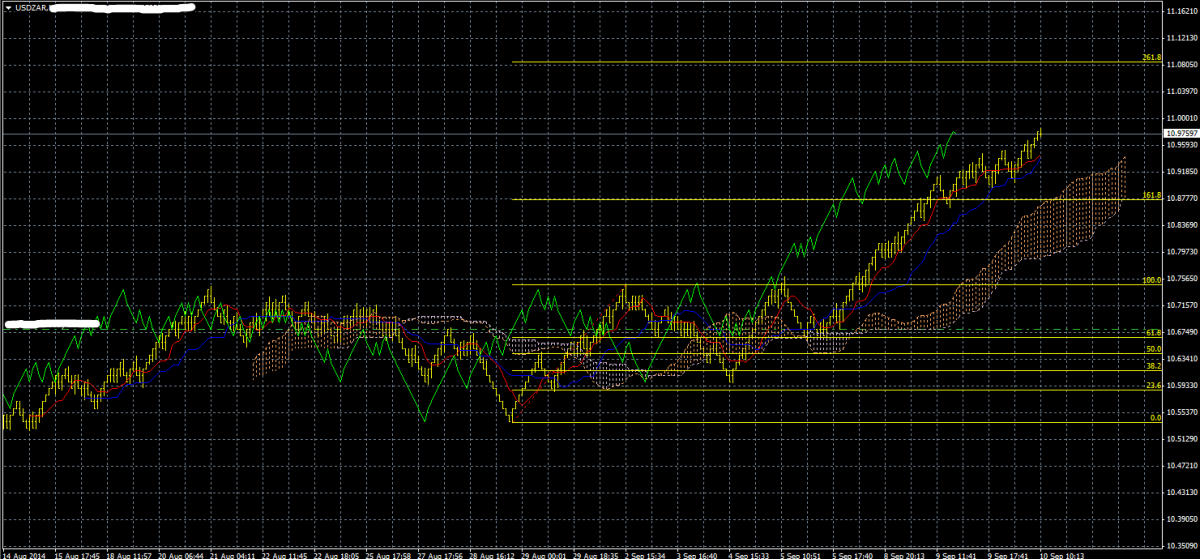Screen dimensions: 1200x559
Task: Click the 27 Aug 17:56 time label
Action: [439, 554]
